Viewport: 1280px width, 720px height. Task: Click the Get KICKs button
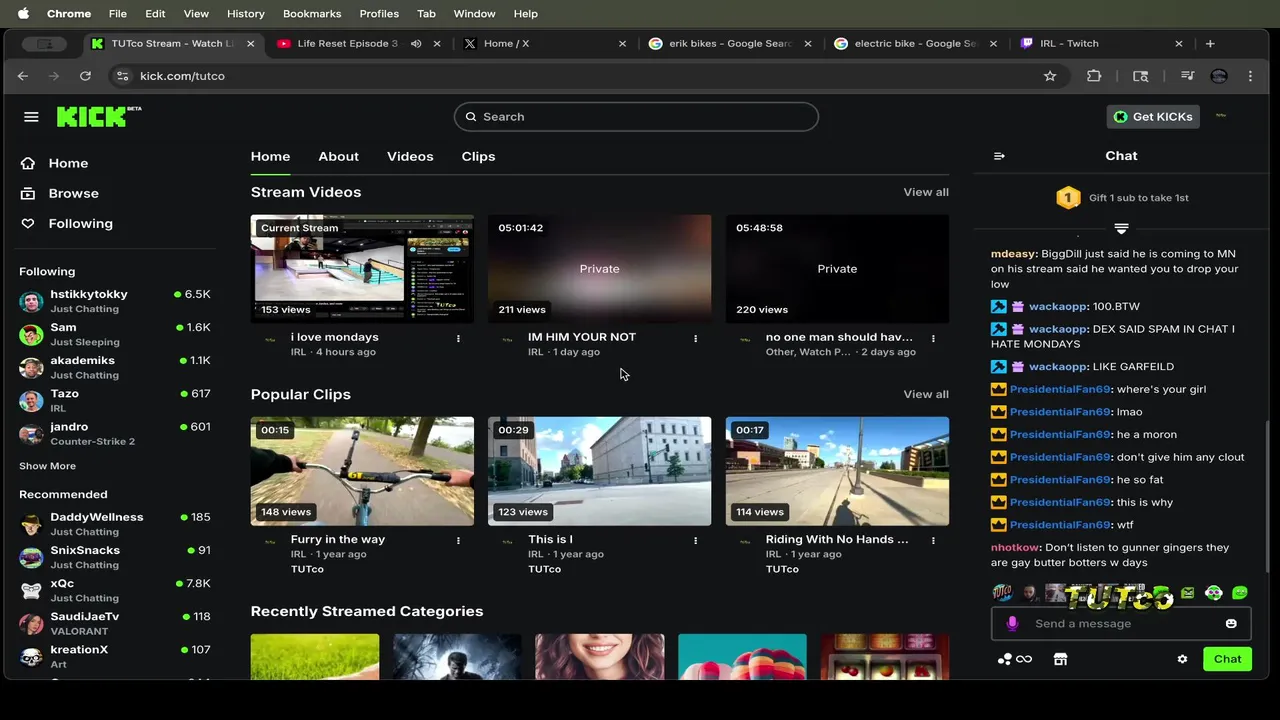tap(1153, 117)
